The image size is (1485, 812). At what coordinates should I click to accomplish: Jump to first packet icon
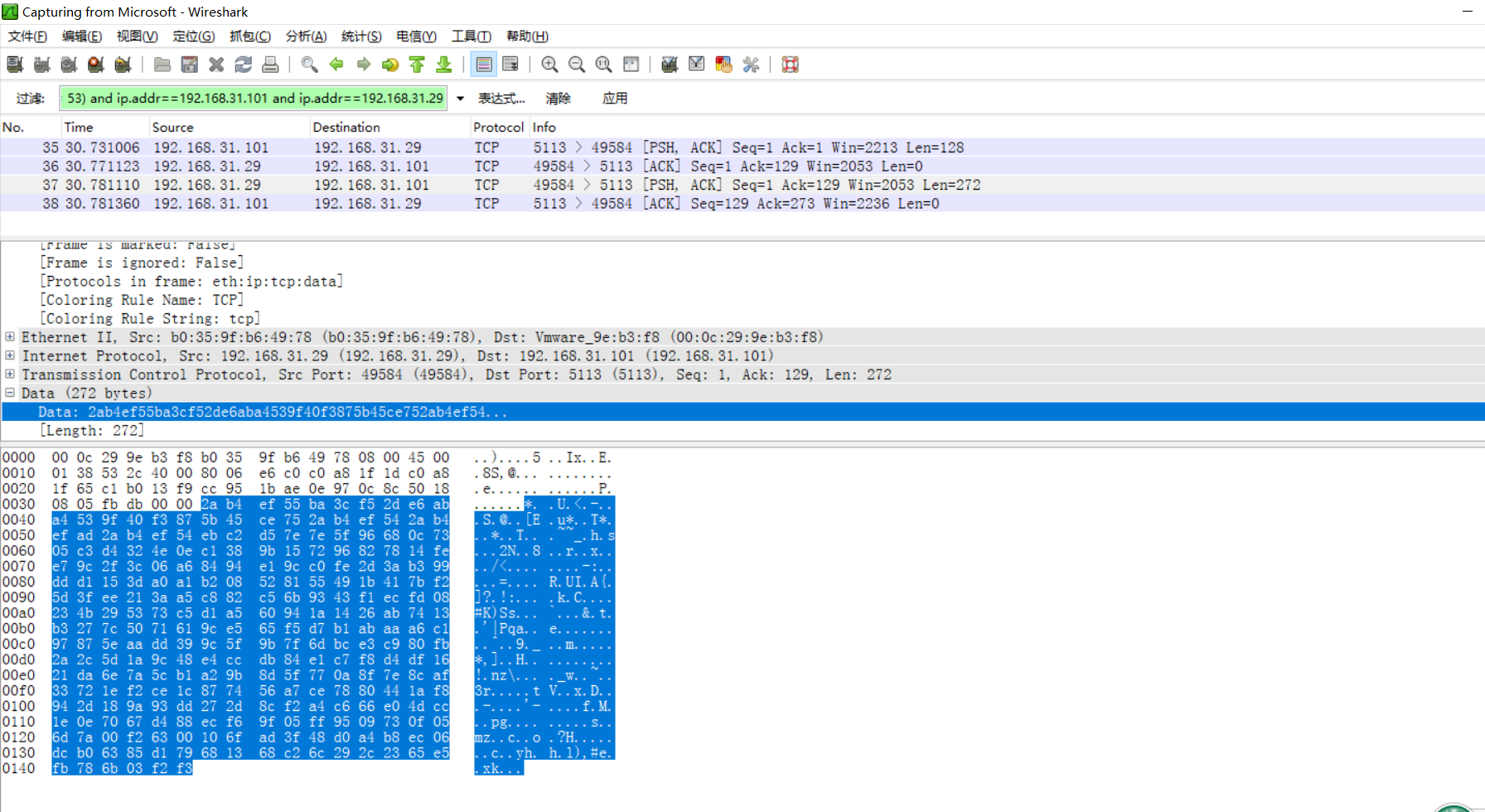pyautogui.click(x=417, y=65)
